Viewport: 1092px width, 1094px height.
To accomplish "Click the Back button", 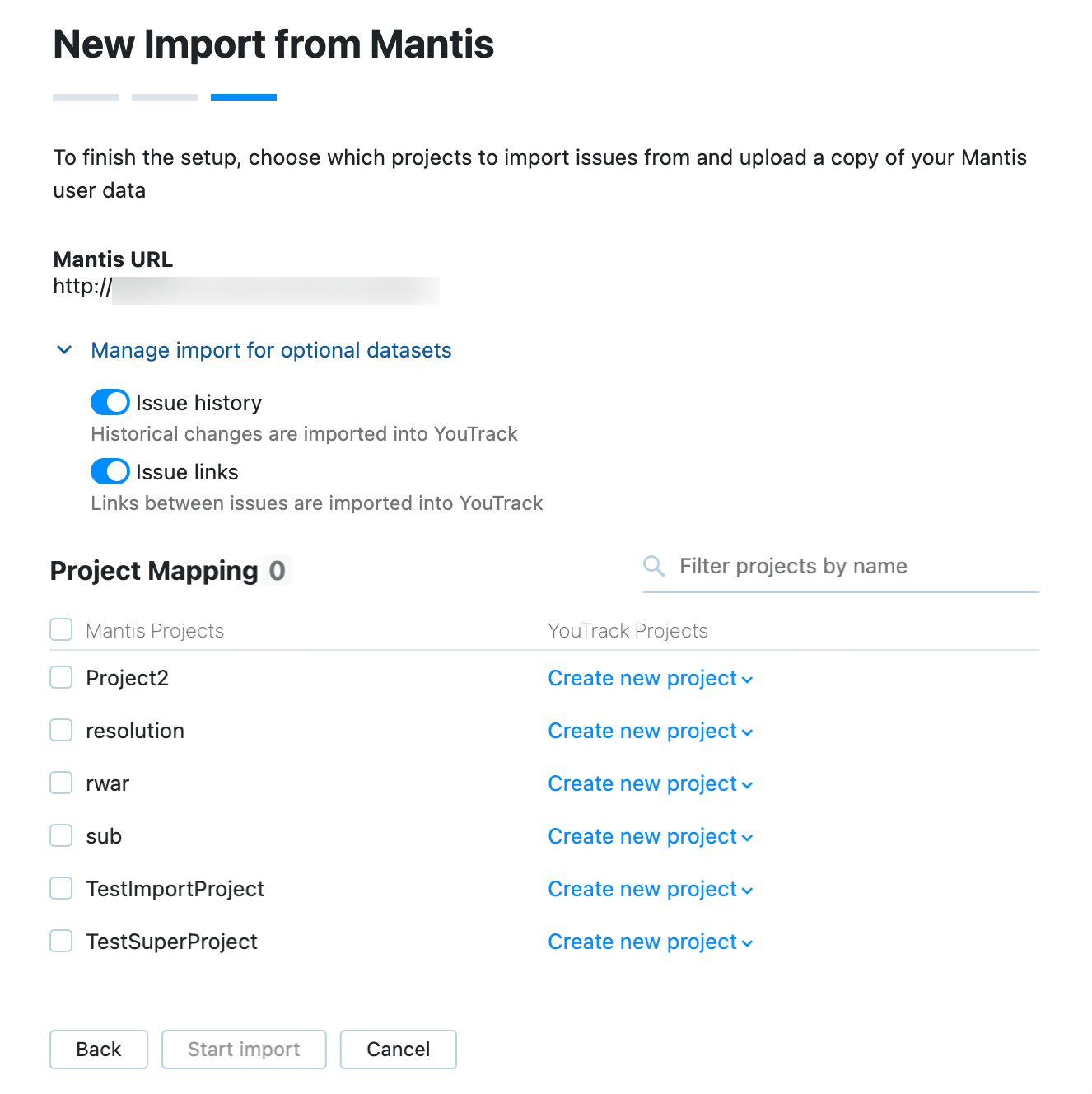I will tap(98, 1049).
